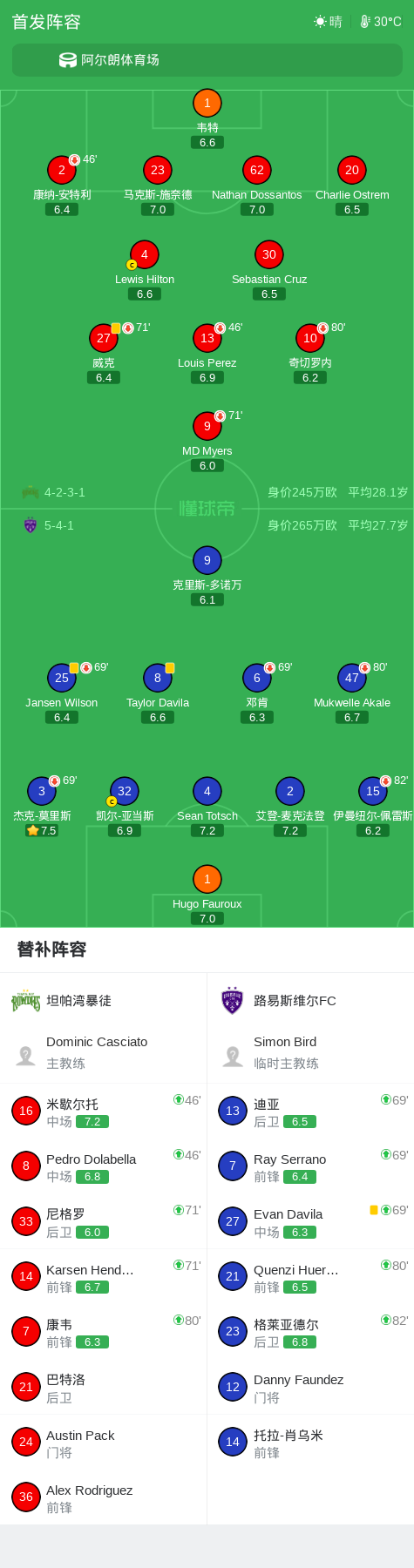Open substitute 米歇尔托 number 16 row
The height and width of the screenshot is (1568, 414).
(x=104, y=1111)
